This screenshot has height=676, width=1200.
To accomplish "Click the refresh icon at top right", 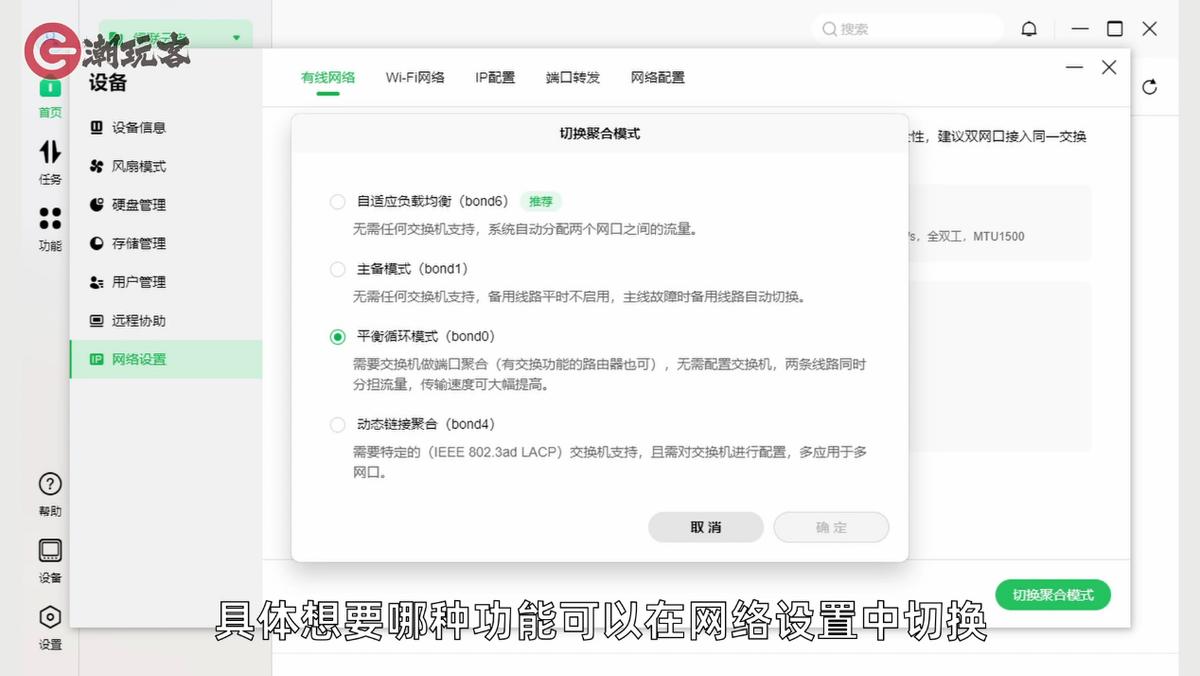I will pos(1150,87).
